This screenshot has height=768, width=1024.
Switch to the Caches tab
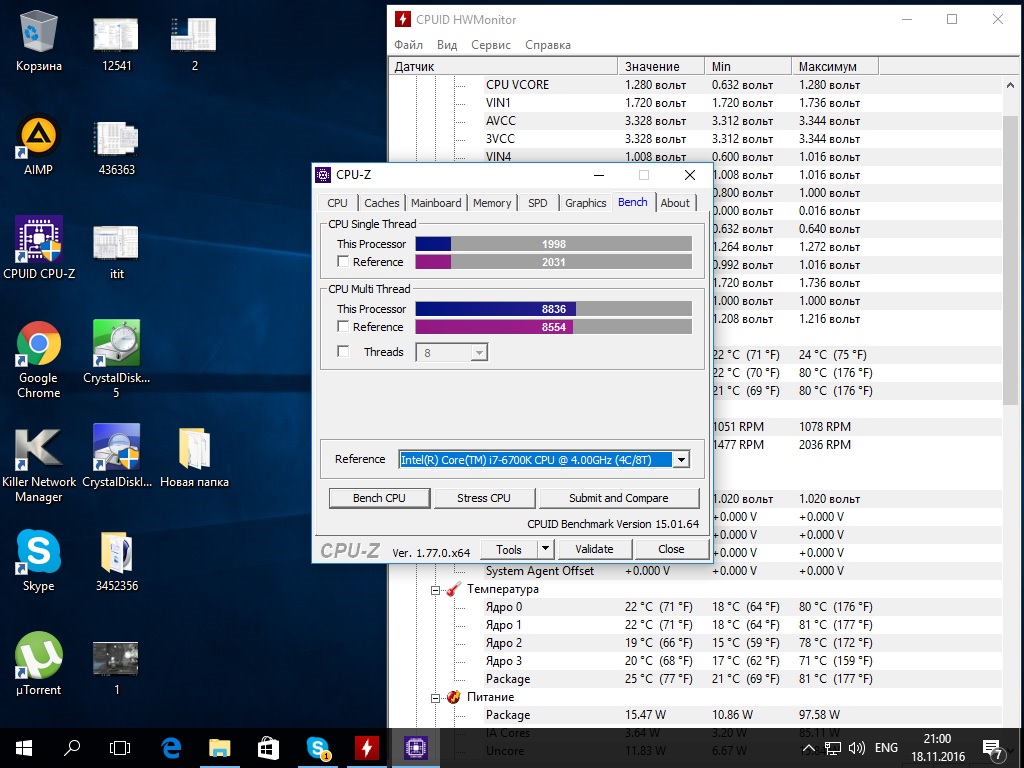(381, 203)
